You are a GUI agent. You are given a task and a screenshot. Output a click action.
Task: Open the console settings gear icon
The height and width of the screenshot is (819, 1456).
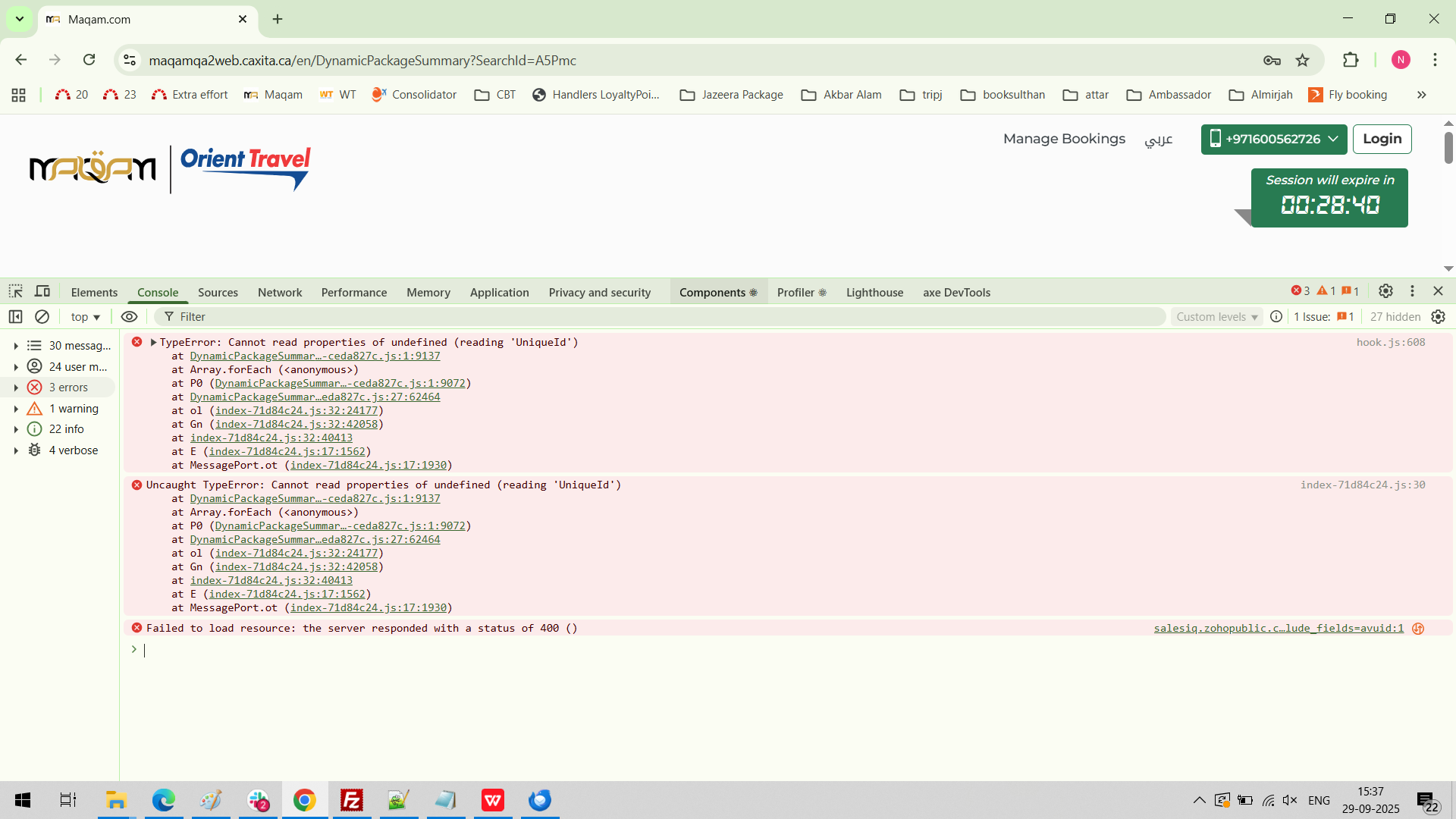pos(1438,317)
